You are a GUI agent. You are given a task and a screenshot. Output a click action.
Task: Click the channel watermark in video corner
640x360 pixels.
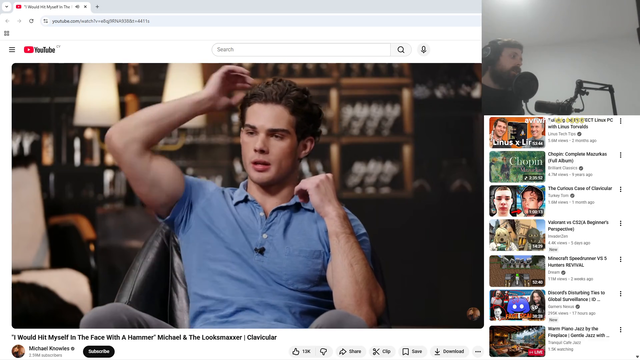(473, 314)
